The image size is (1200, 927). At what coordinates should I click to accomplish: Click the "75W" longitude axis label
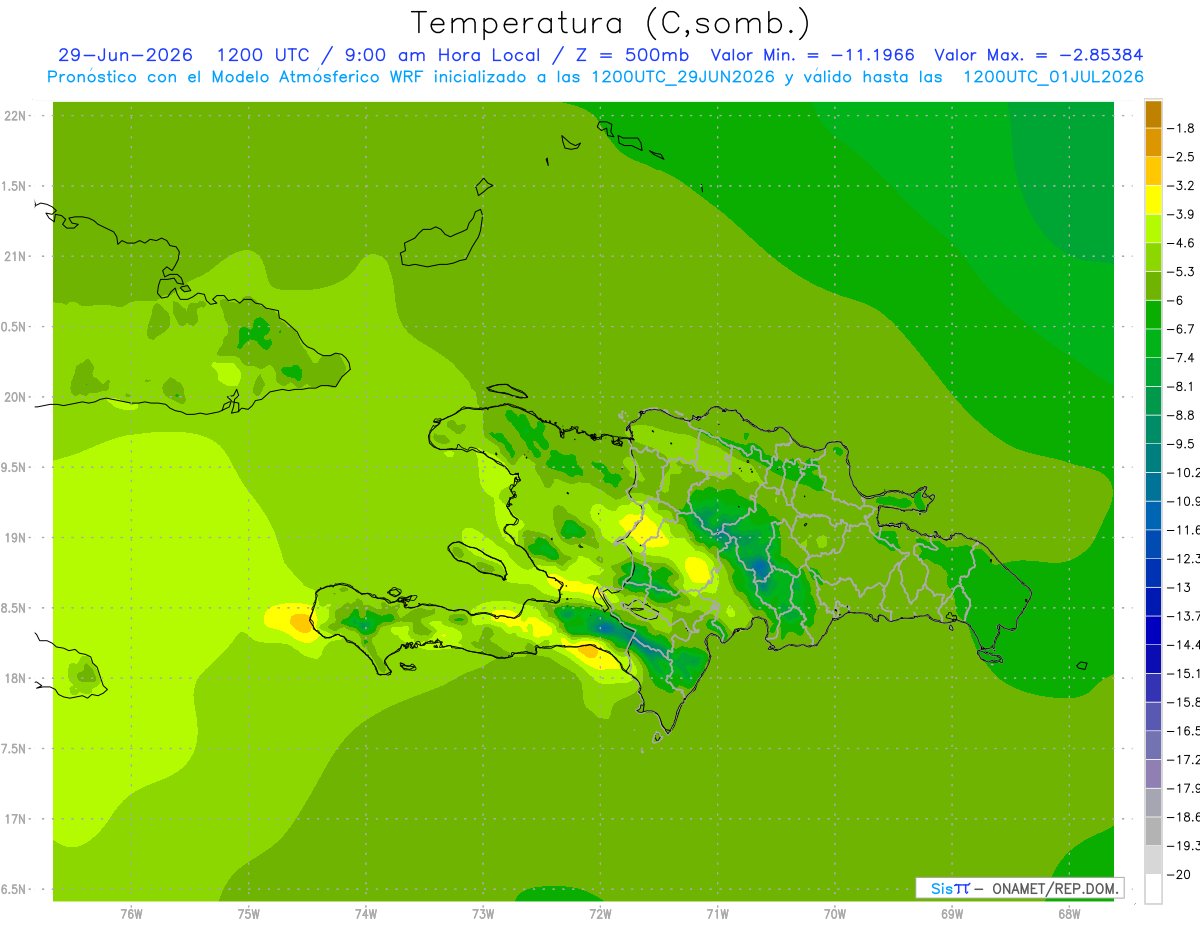(249, 914)
